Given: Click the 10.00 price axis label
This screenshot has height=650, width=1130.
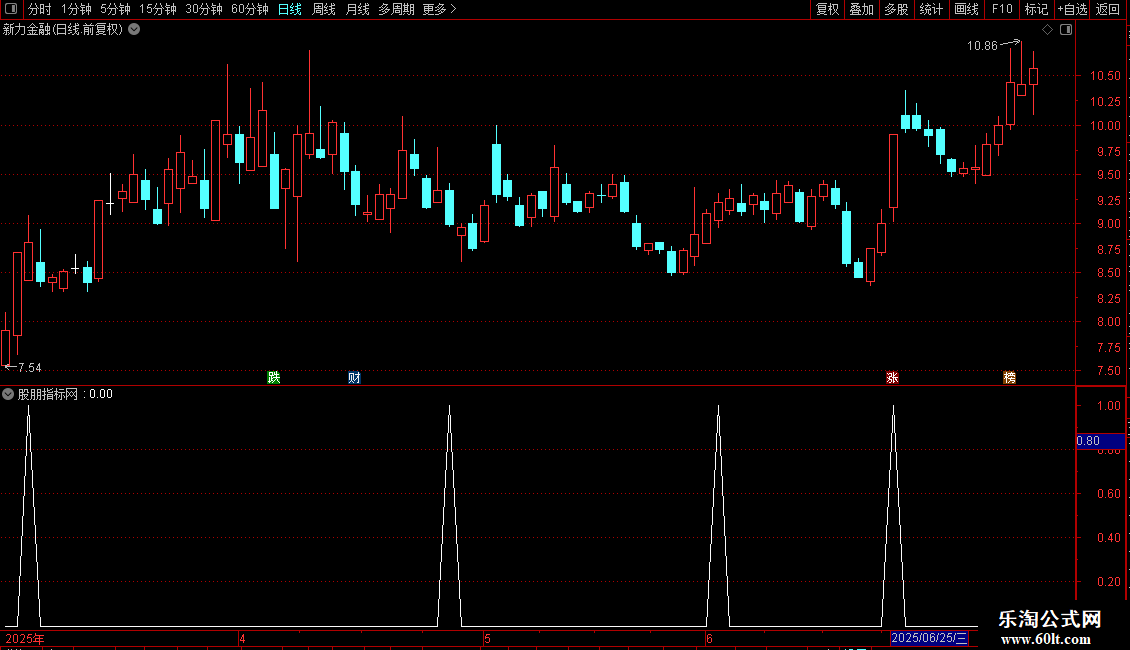Looking at the screenshot, I should [x=1105, y=125].
